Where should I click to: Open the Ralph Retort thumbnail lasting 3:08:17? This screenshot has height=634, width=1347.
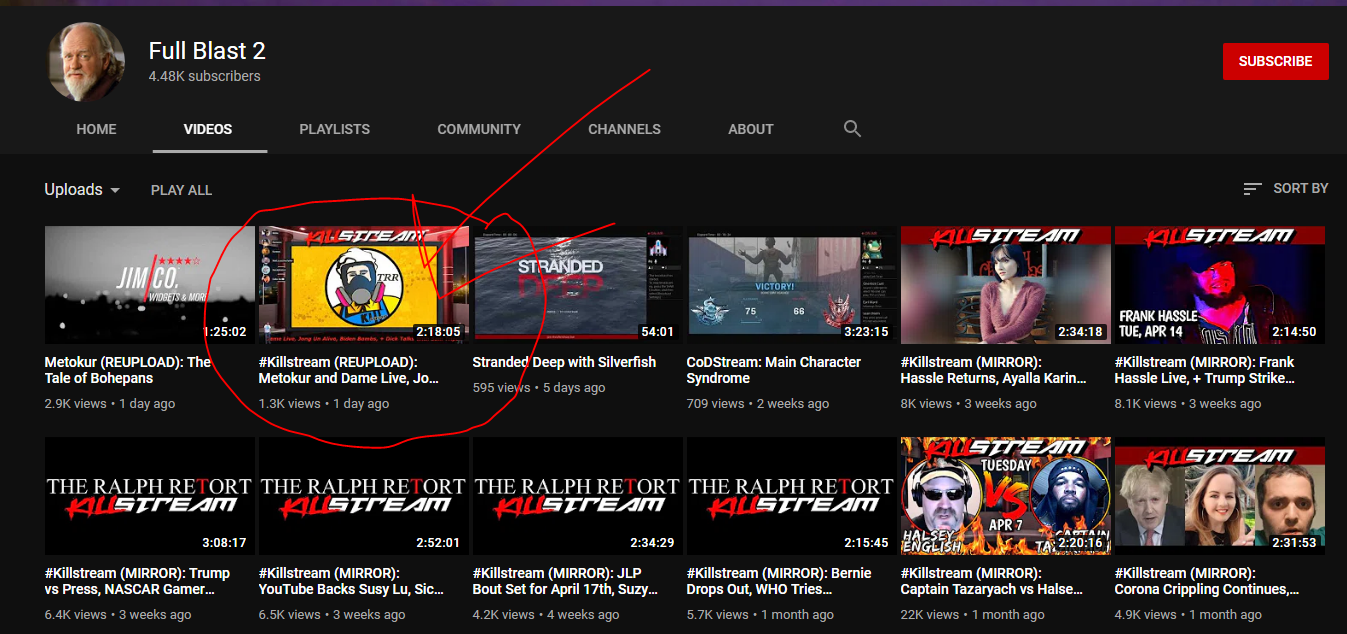point(149,496)
